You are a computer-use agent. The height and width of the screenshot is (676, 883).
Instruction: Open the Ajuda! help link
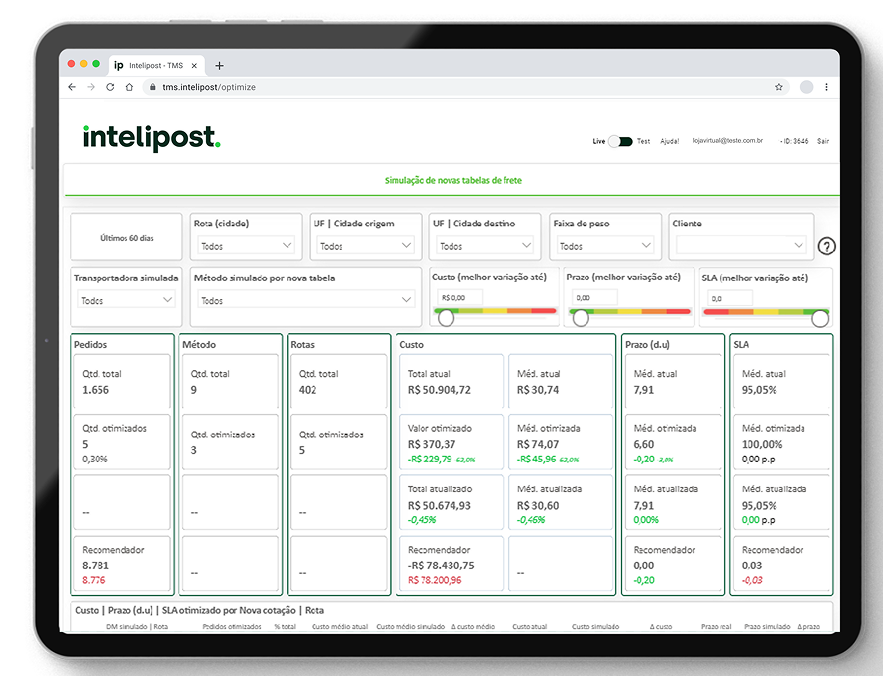pyautogui.click(x=670, y=141)
